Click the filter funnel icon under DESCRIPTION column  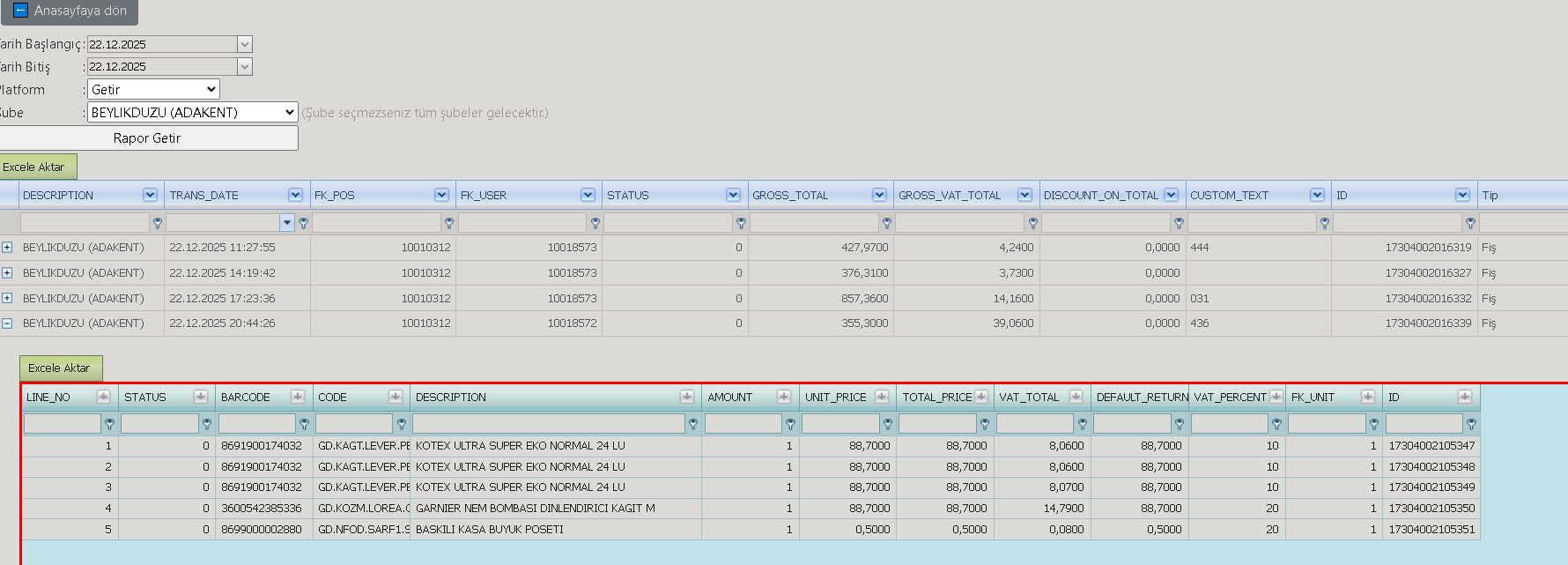point(158,223)
